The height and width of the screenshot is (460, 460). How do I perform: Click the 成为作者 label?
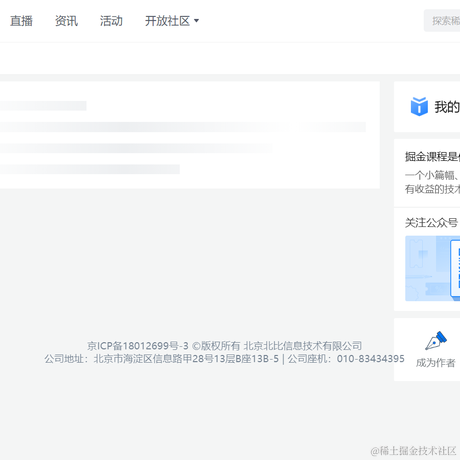436,363
